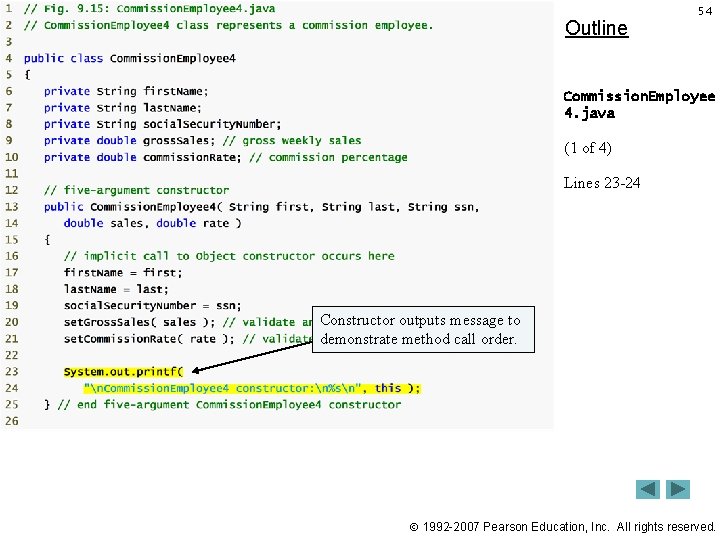The height and width of the screenshot is (540, 720).
Task: Go to the next slide arrow
Action: click(x=678, y=489)
